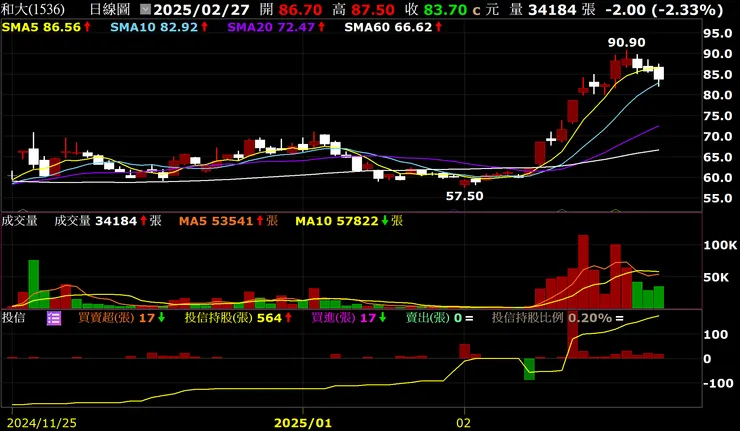This screenshot has width=740, height=431.
Task: Click the 買進(張) 17 label
Action: coord(344,318)
